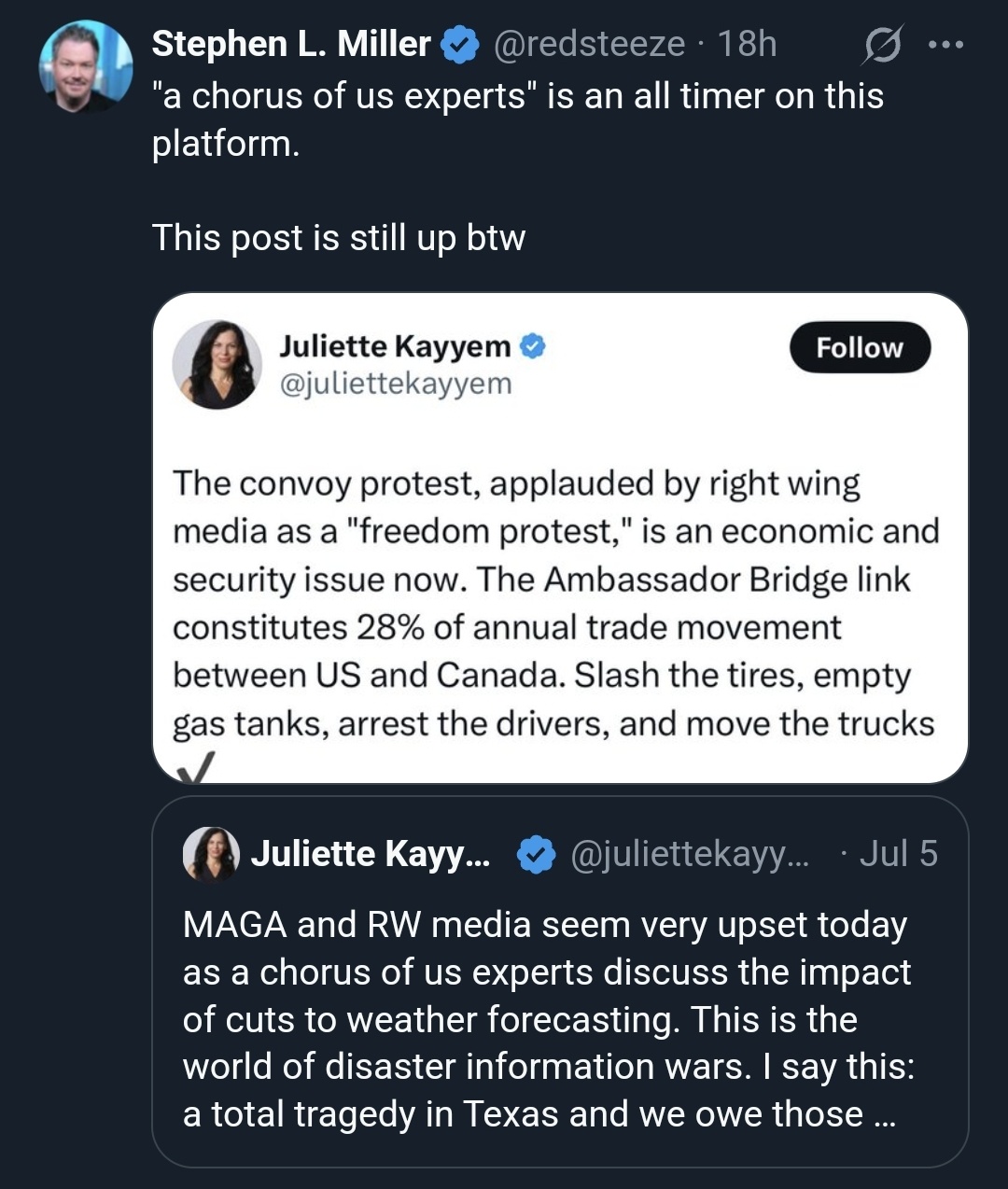Click the small avatar in the quoted tweet
Image resolution: width=1008 pixels, height=1189 pixels.
(211, 854)
